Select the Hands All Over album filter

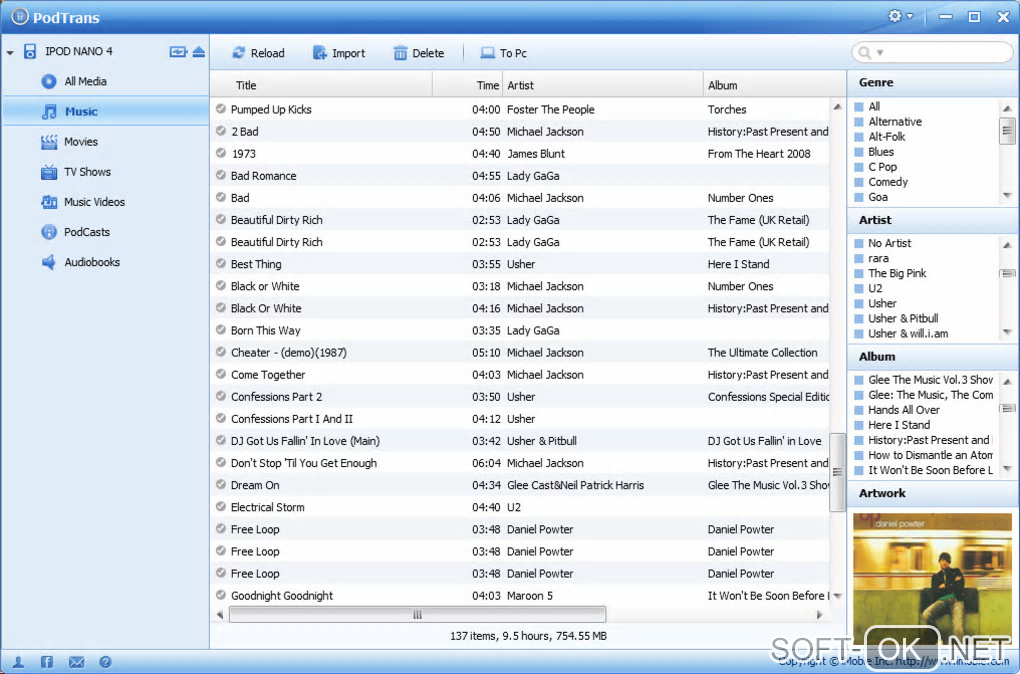(904, 410)
